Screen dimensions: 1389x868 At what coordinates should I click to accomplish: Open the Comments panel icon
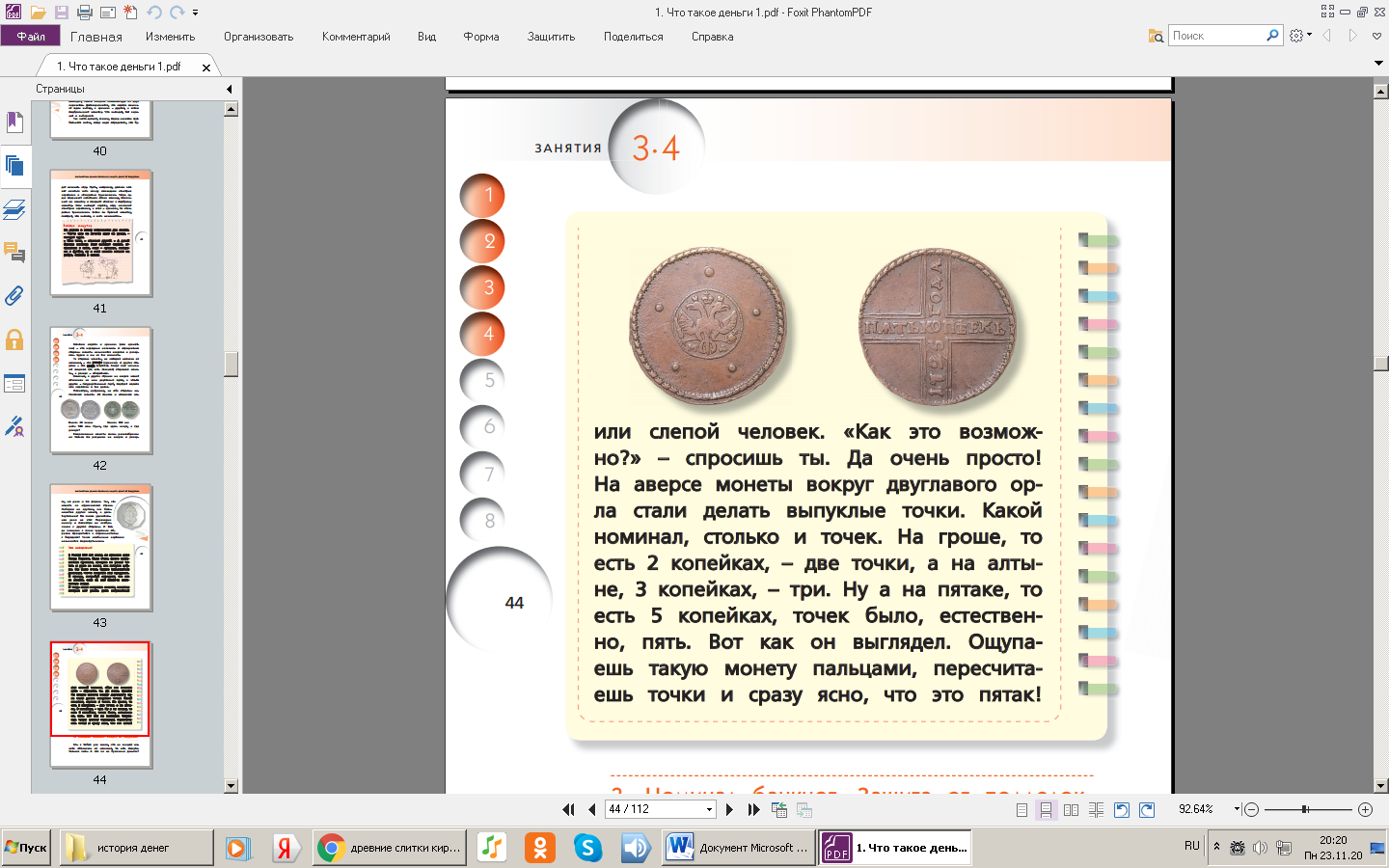point(14,253)
